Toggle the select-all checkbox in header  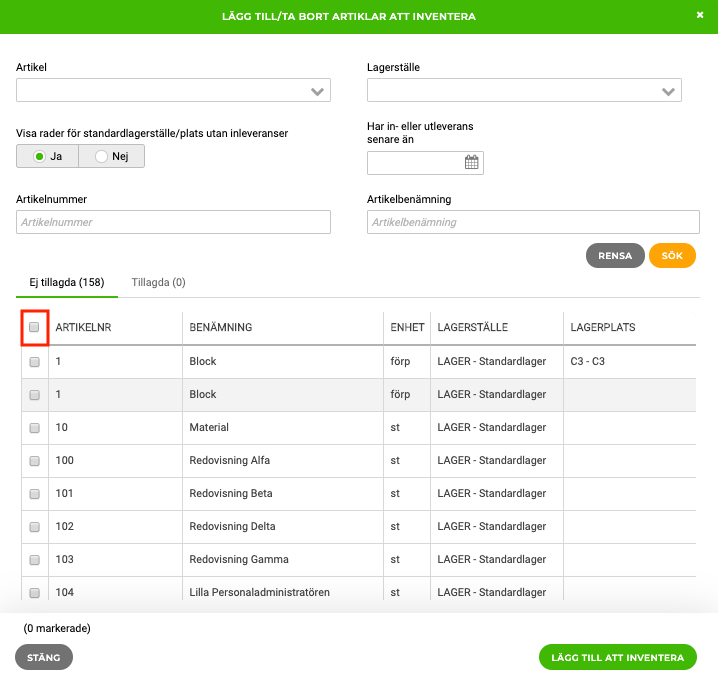pos(34,327)
